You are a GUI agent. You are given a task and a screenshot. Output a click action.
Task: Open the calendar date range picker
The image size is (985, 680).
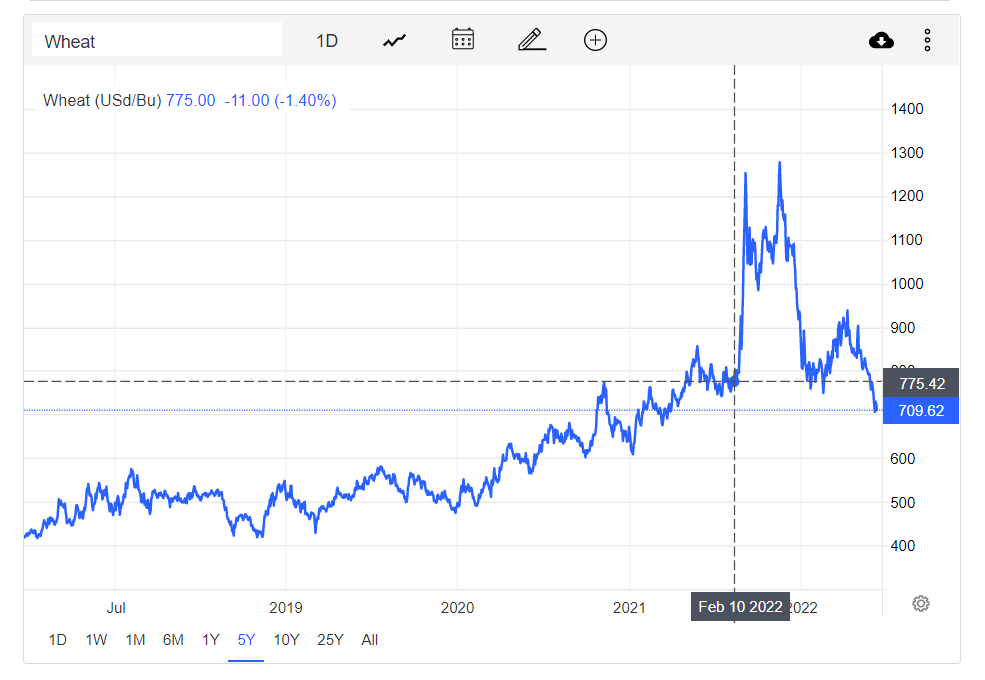tap(462, 40)
